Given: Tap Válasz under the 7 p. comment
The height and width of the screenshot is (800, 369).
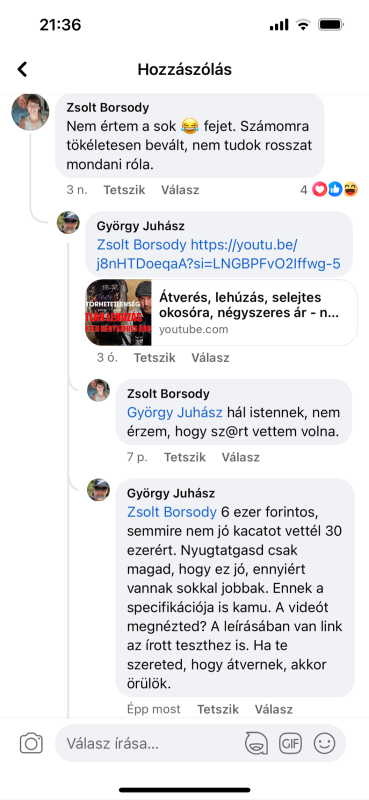Looking at the screenshot, I should tap(240, 457).
